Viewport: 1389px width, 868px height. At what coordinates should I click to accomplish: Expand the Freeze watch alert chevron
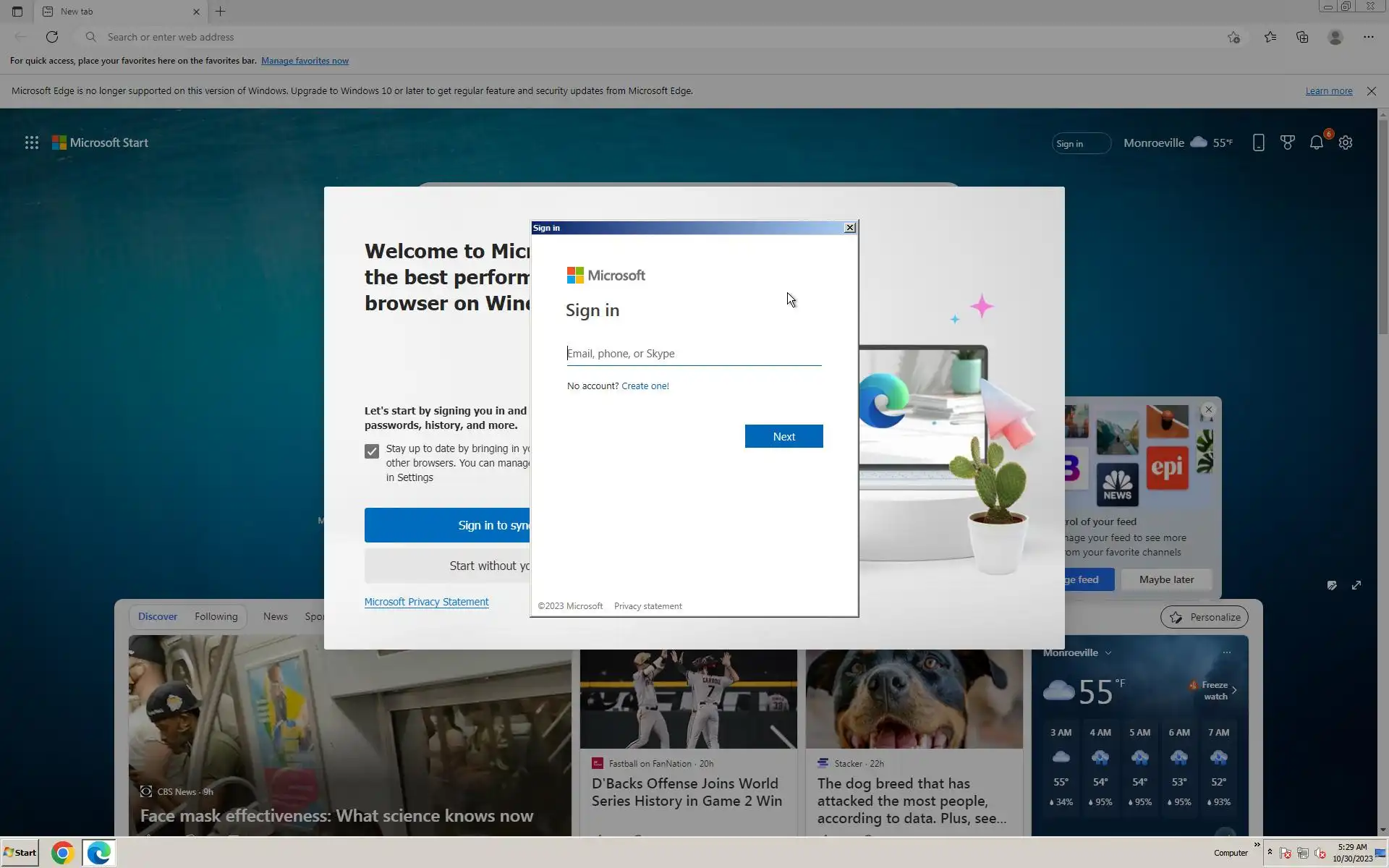point(1234,690)
